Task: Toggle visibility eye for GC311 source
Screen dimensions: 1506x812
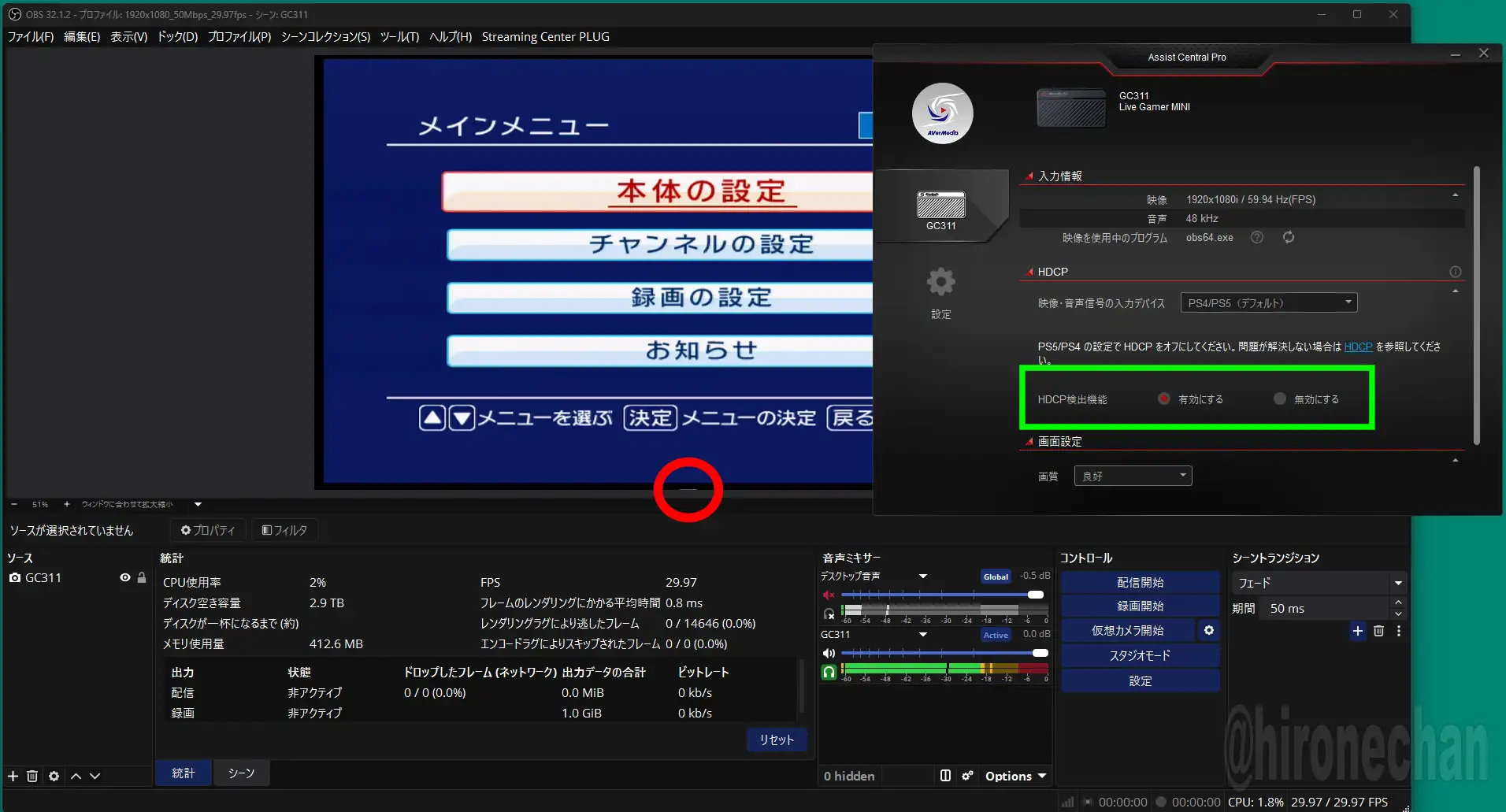Action: [124, 577]
